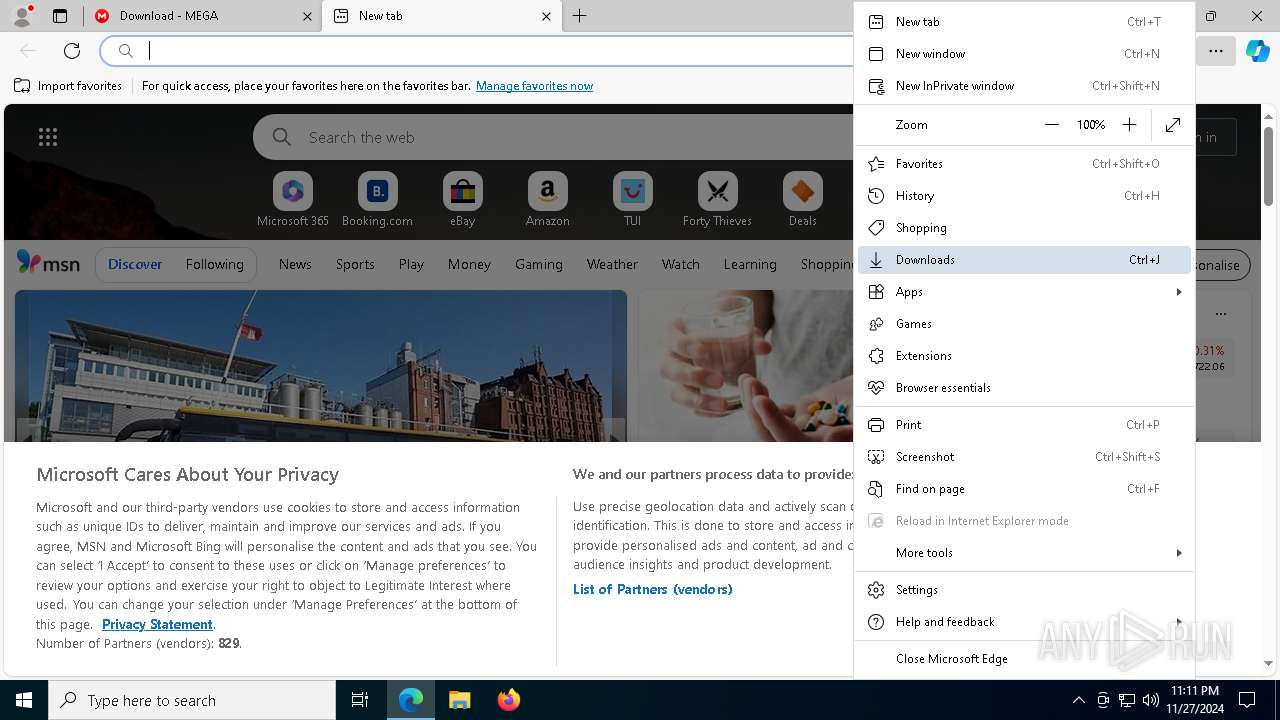Open History from the menu
The width and height of the screenshot is (1280, 720).
click(x=1024, y=196)
